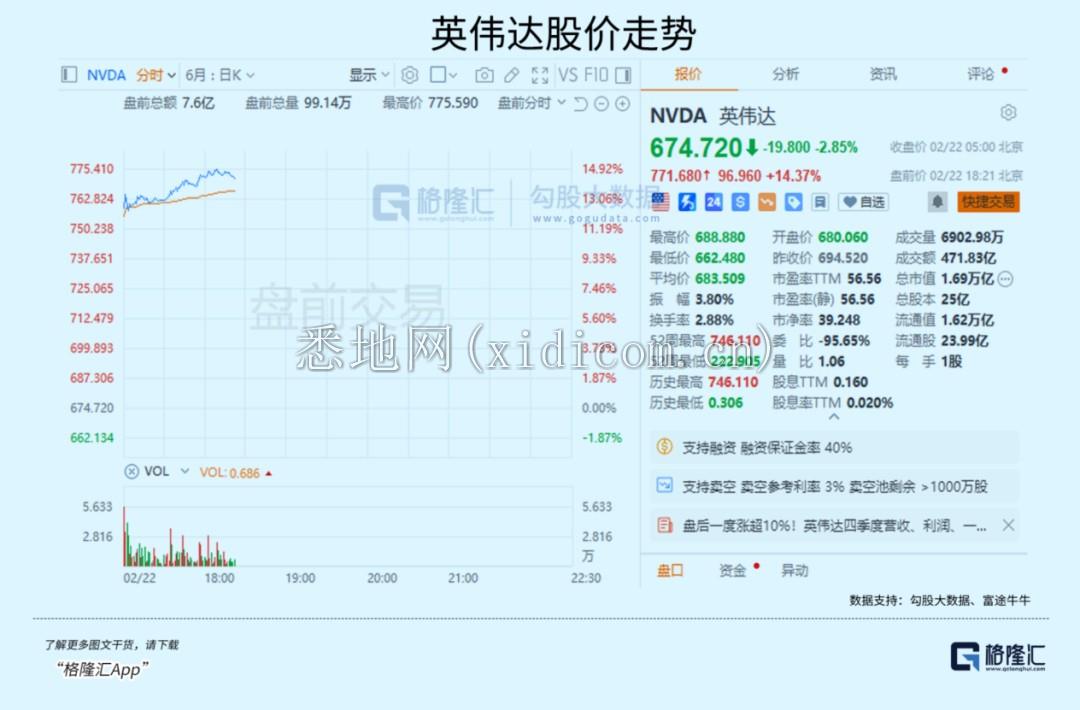Open the quote panel settings gear
Screen dimensions: 1080x710
click(1008, 112)
